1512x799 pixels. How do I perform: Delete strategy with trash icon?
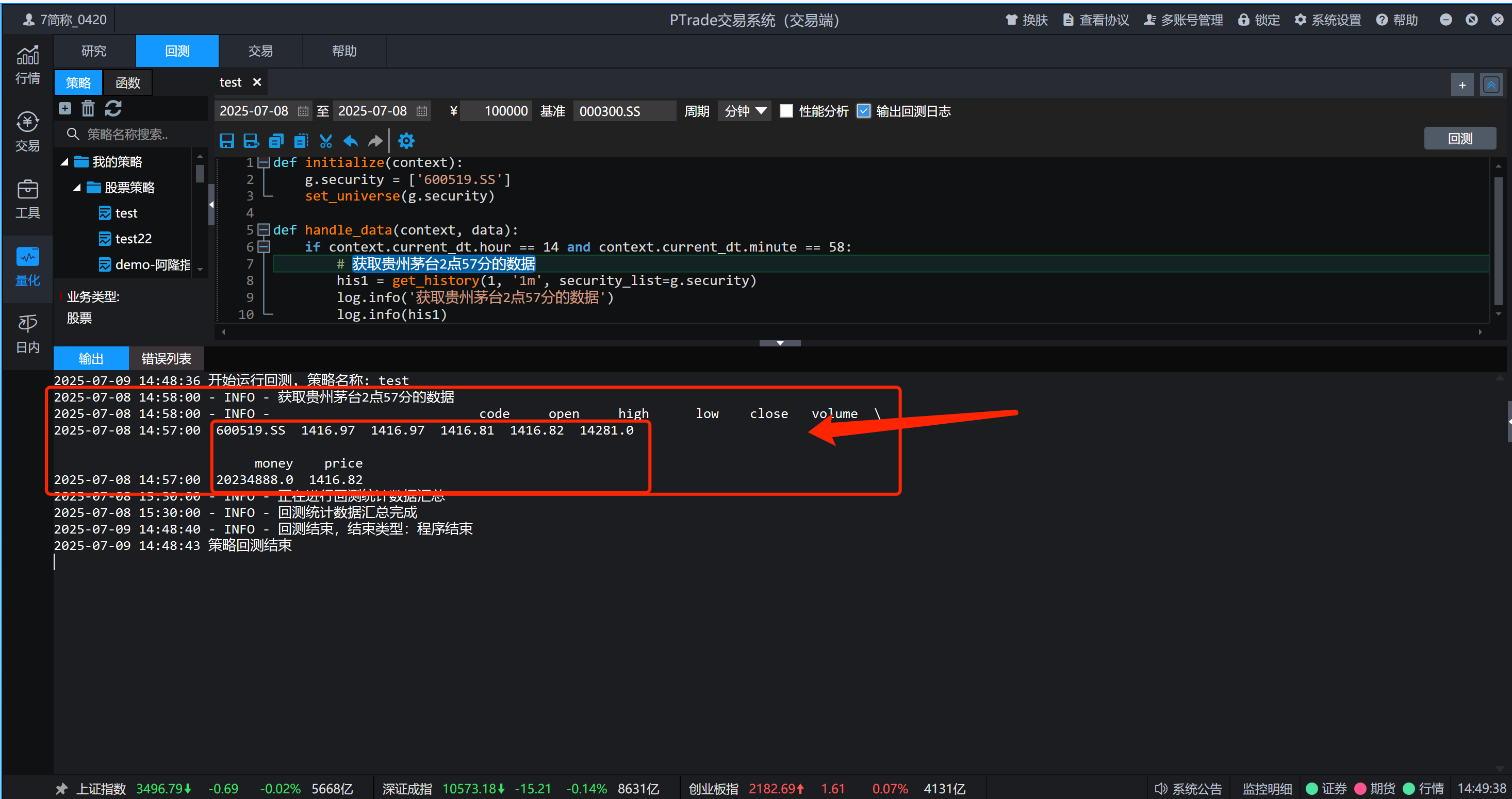pyautogui.click(x=88, y=109)
